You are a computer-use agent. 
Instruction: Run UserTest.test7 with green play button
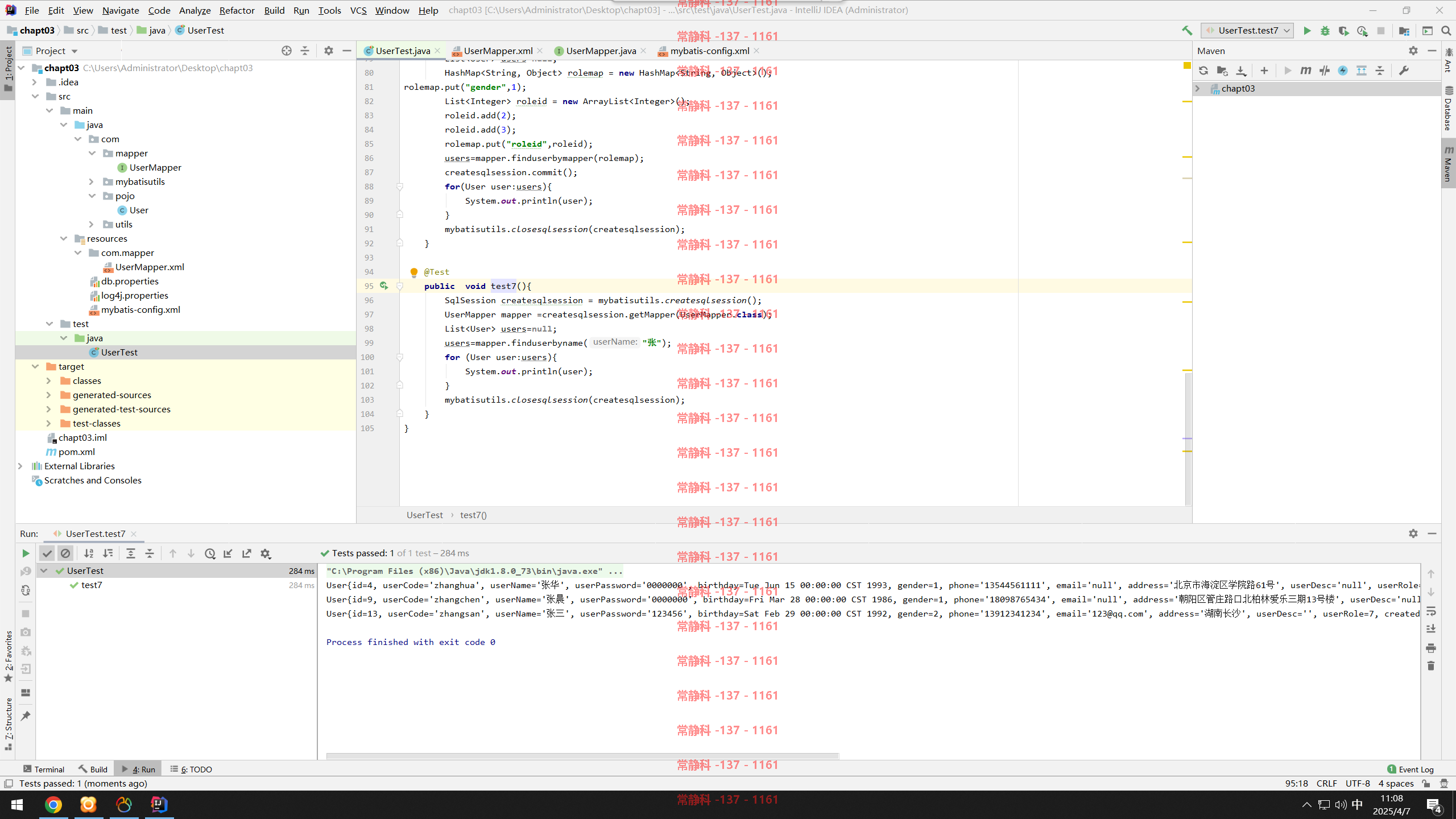(1307, 31)
